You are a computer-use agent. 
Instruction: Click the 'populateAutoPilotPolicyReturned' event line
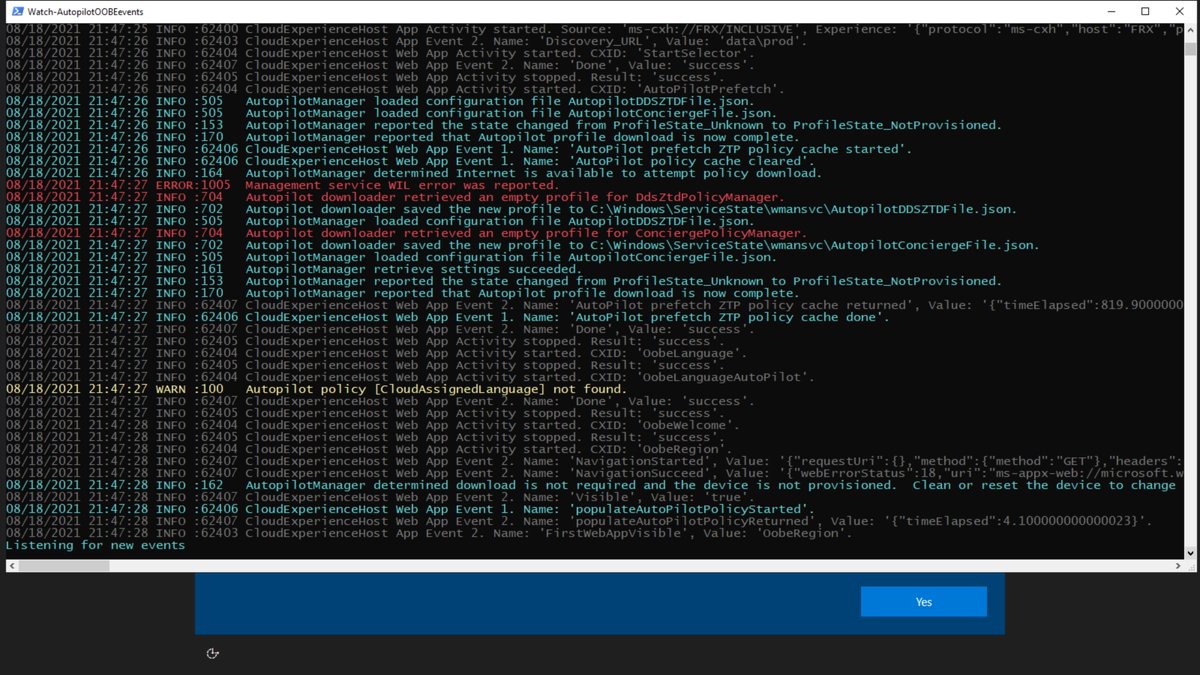pos(579,521)
